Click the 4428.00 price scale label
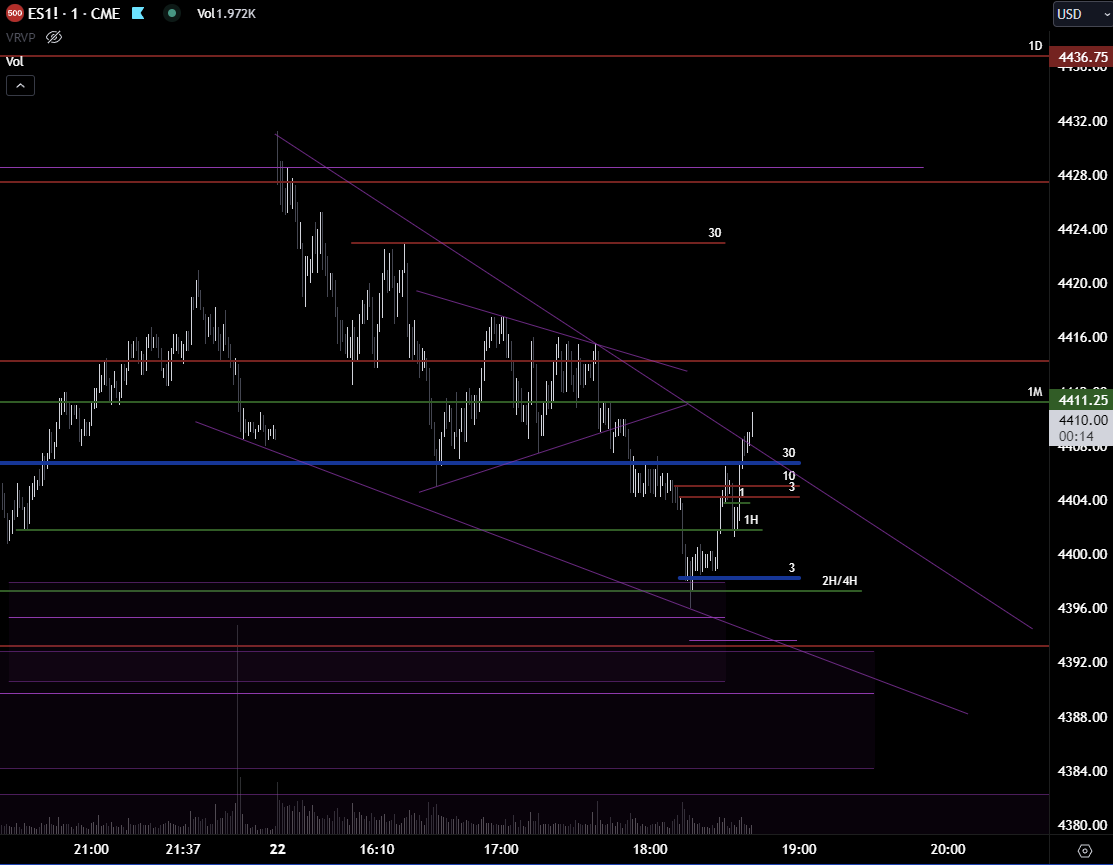Screen dimensions: 1113x865 tap(1082, 175)
